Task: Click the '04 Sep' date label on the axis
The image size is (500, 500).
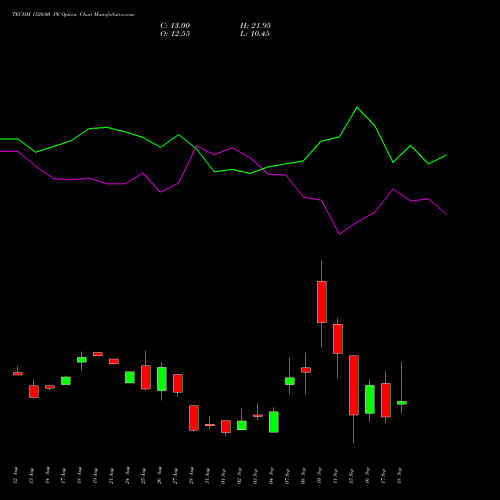Action: (x=271, y=475)
